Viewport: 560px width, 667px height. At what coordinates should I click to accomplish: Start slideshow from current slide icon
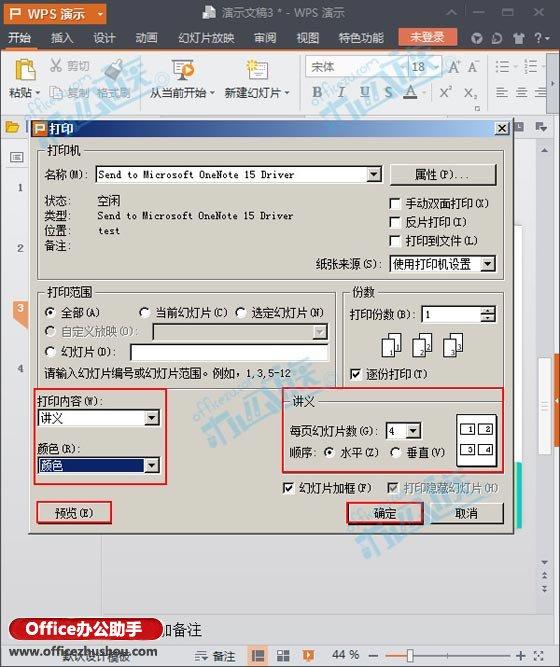point(183,69)
